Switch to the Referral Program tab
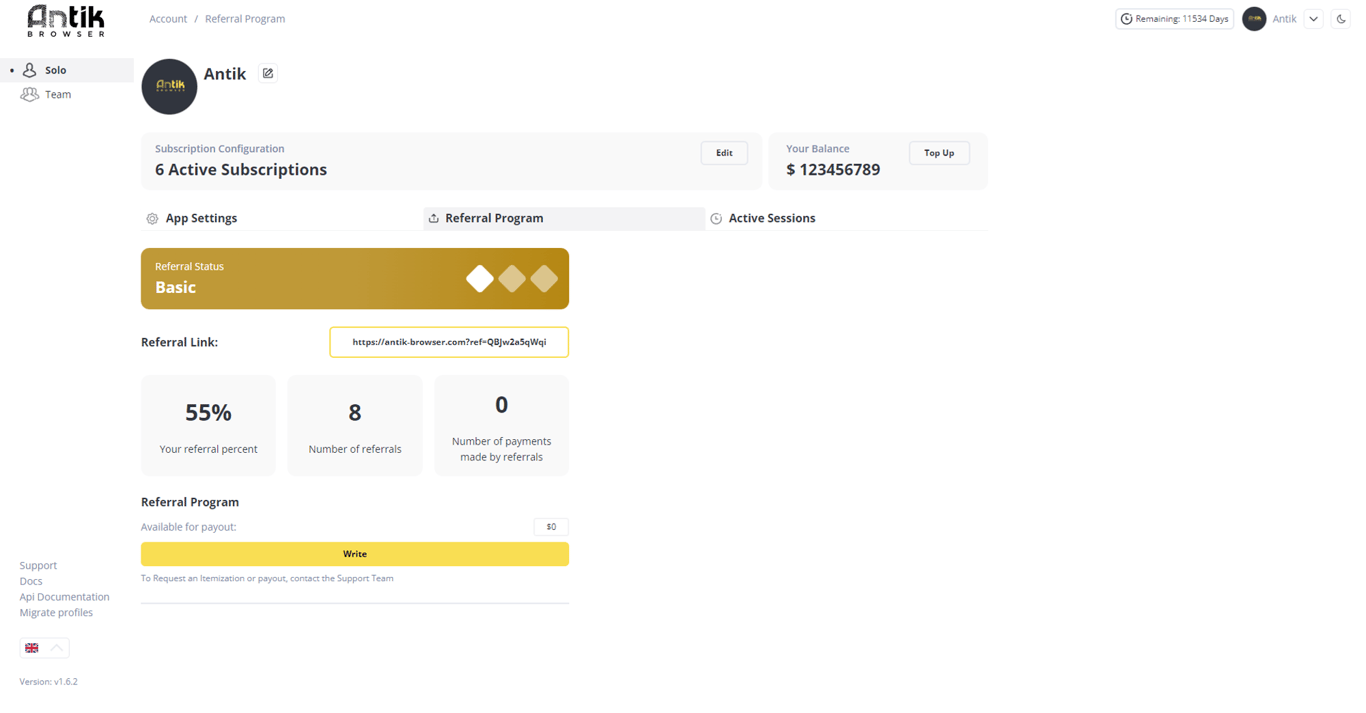Screen dimensions: 1366x713 [564, 218]
